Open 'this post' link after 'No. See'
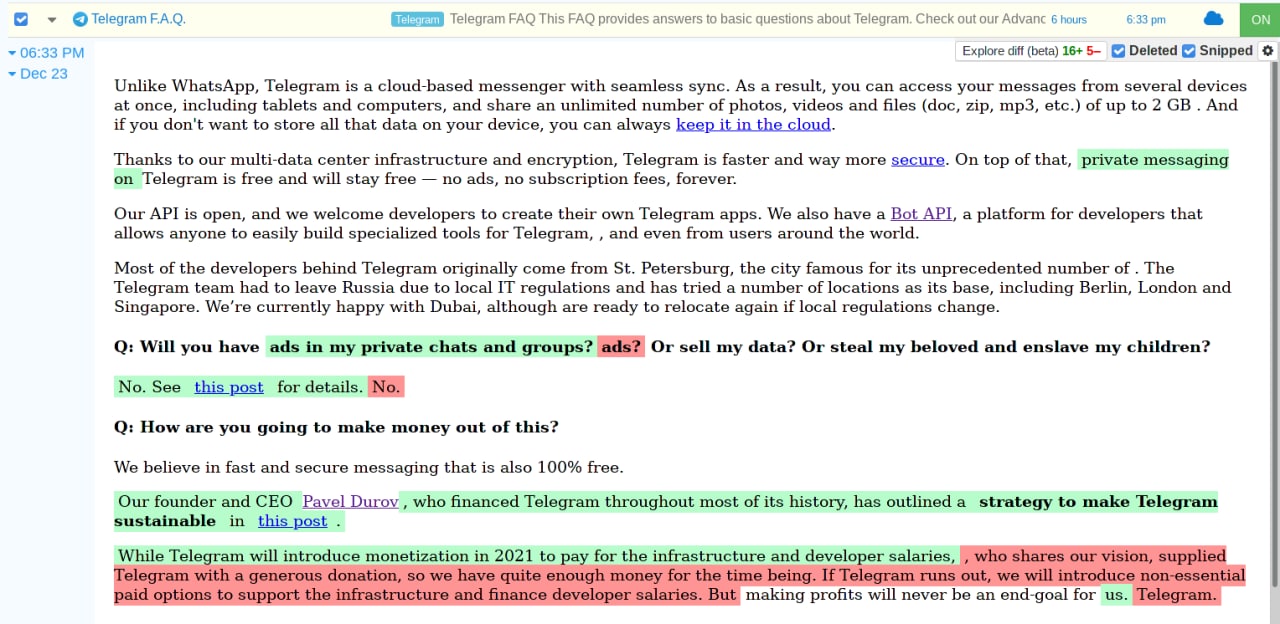The image size is (1280, 624). tap(229, 387)
